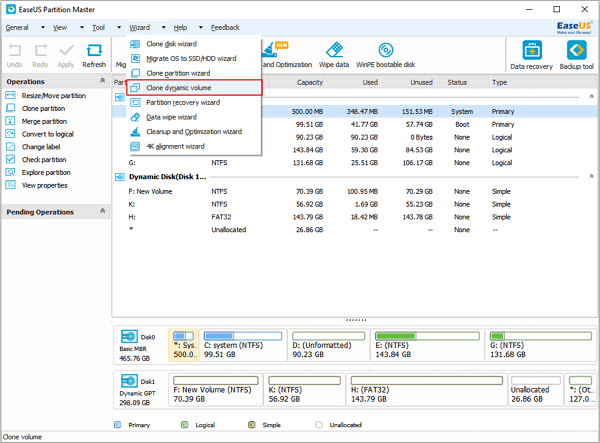Select the H: FAT32 volume row

pyautogui.click(x=354, y=217)
